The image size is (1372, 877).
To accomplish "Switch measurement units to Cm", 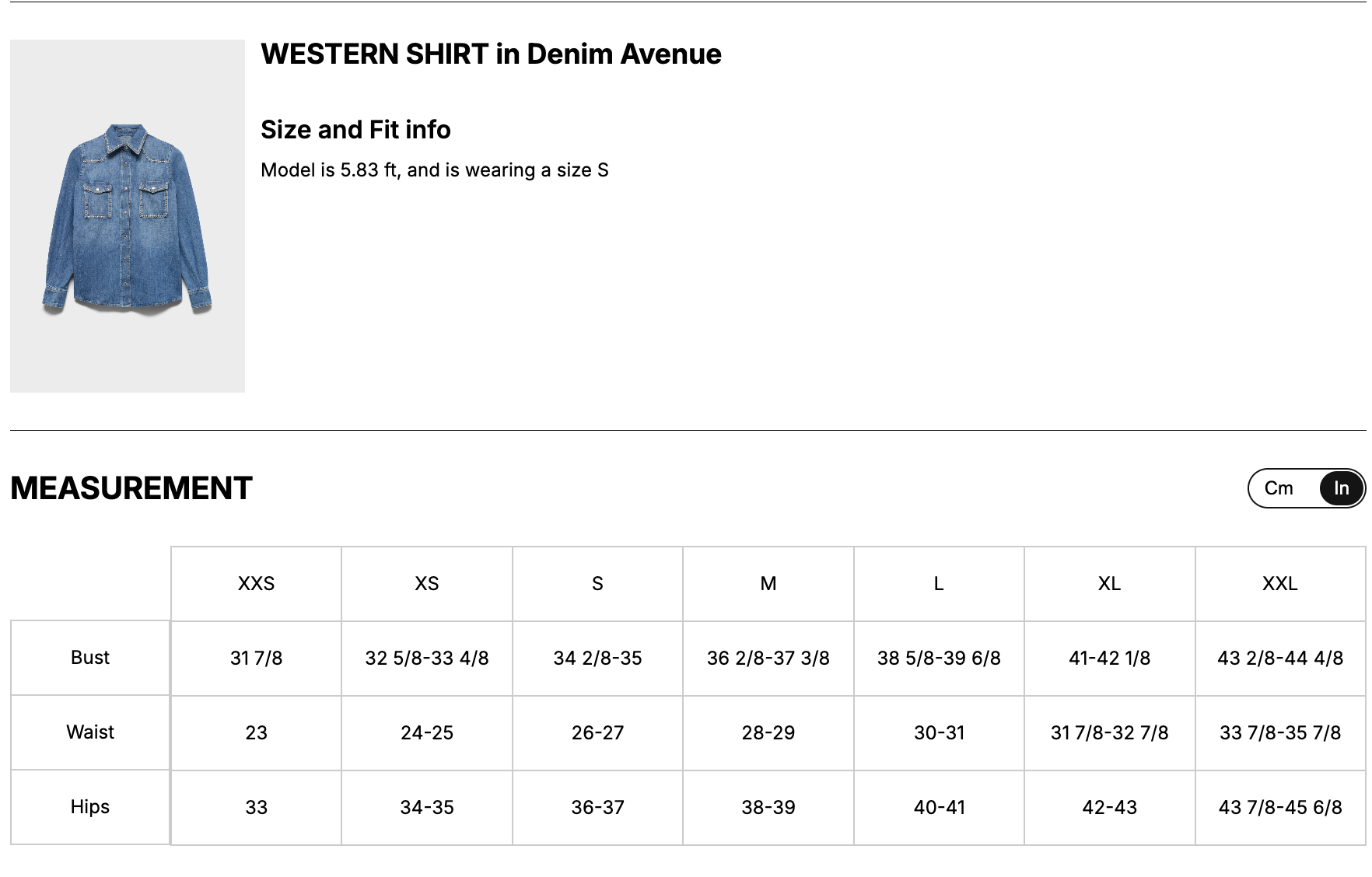I will tap(1279, 488).
